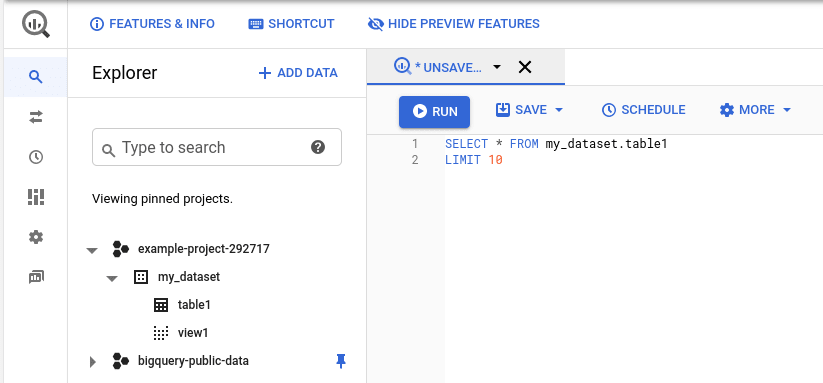Select bigquery-public-data project label
The width and height of the screenshot is (823, 383).
point(193,361)
